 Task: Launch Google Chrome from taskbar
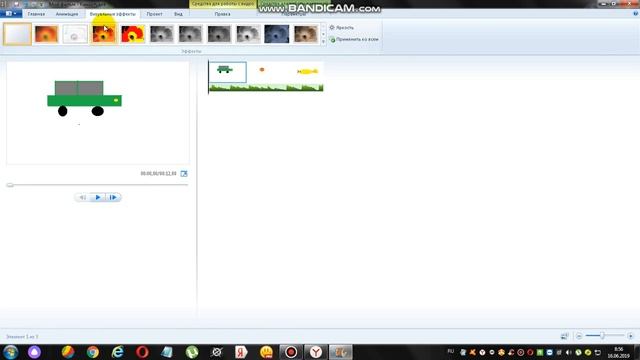coord(93,352)
